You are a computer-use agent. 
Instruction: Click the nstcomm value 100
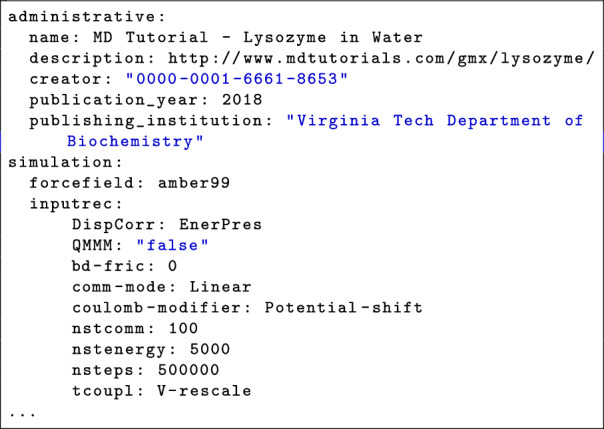point(183,329)
